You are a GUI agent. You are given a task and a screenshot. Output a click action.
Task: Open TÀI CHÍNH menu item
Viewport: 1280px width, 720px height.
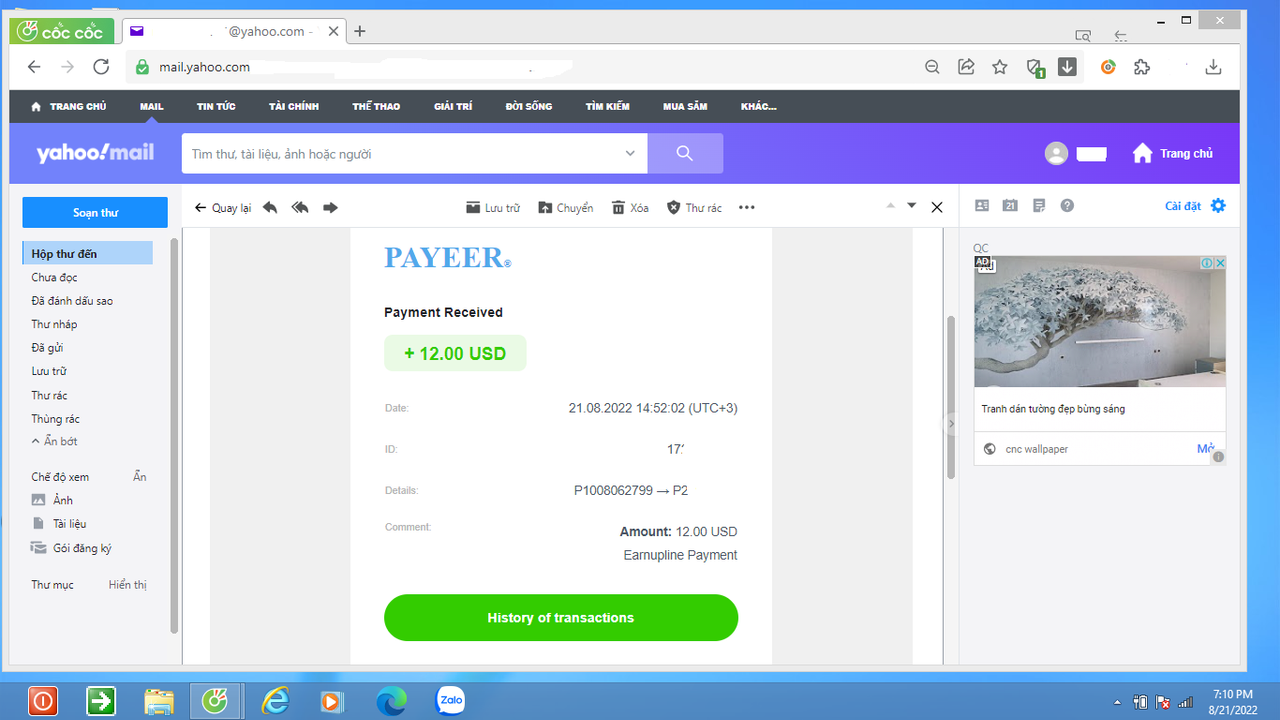click(294, 106)
